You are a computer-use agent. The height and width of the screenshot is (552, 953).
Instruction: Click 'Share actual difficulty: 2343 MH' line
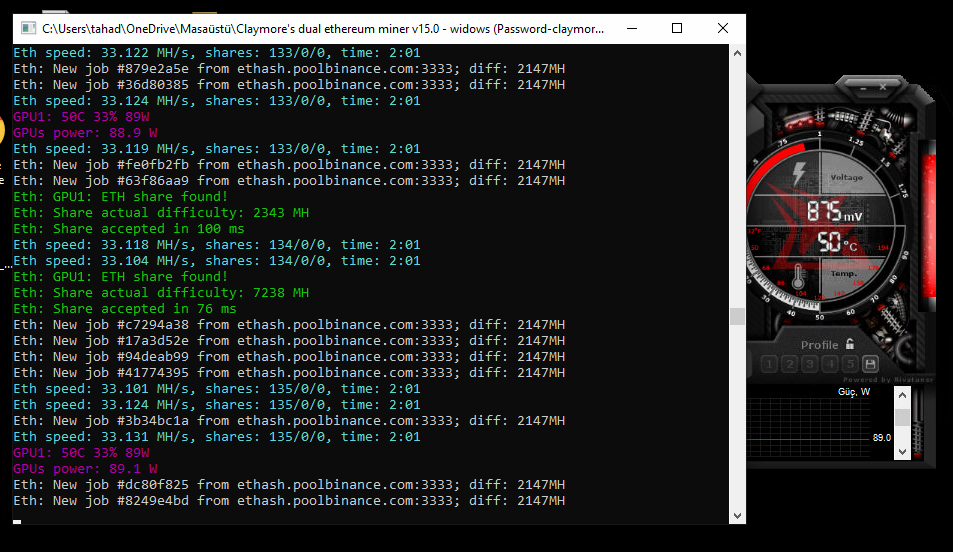[161, 213]
